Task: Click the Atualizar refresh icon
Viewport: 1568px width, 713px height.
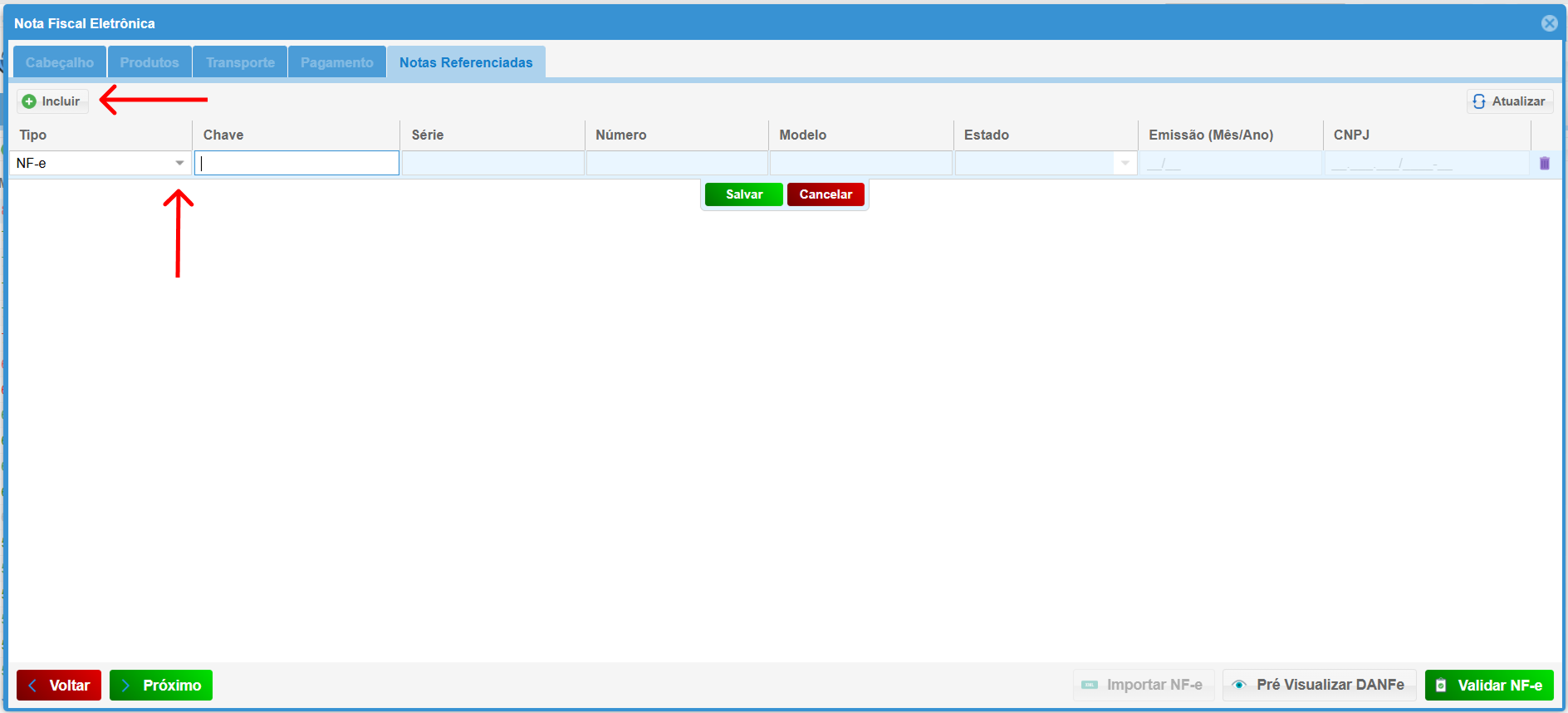Action: [1479, 101]
